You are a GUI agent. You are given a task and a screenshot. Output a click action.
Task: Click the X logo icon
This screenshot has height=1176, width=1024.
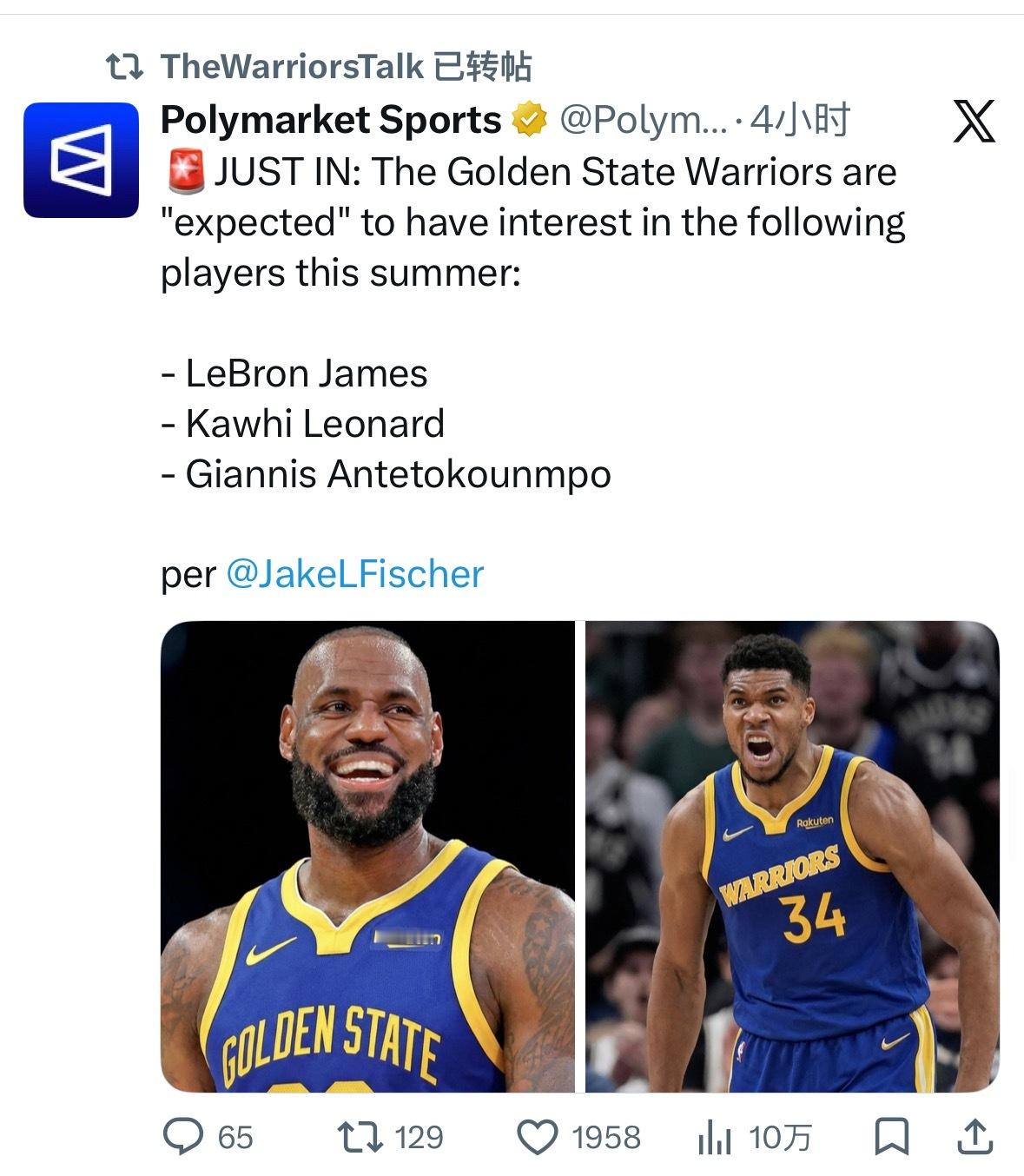click(x=974, y=121)
